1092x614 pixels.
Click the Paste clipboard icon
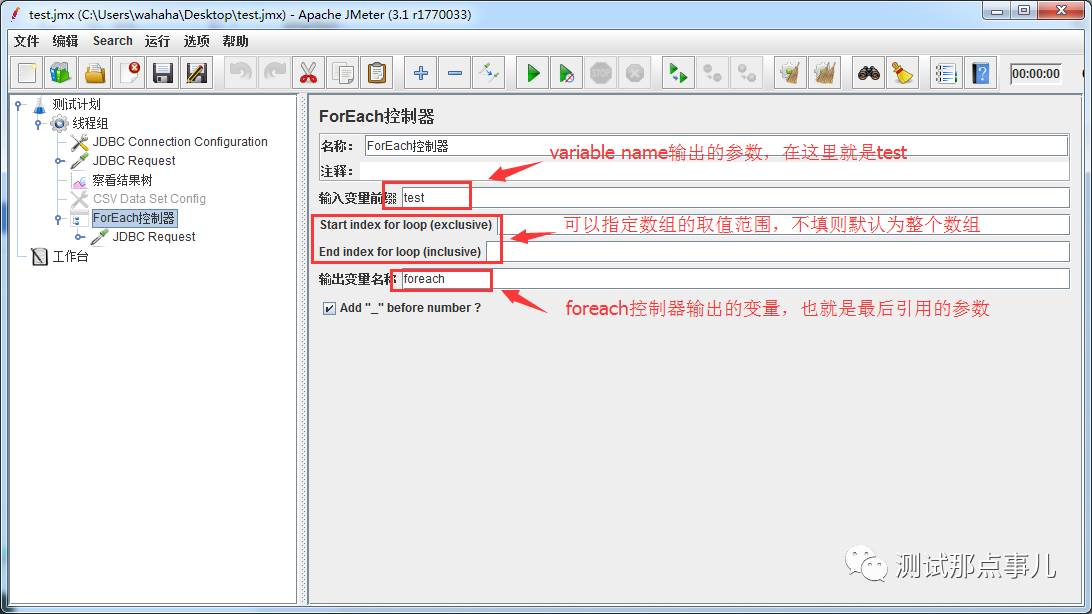click(377, 72)
